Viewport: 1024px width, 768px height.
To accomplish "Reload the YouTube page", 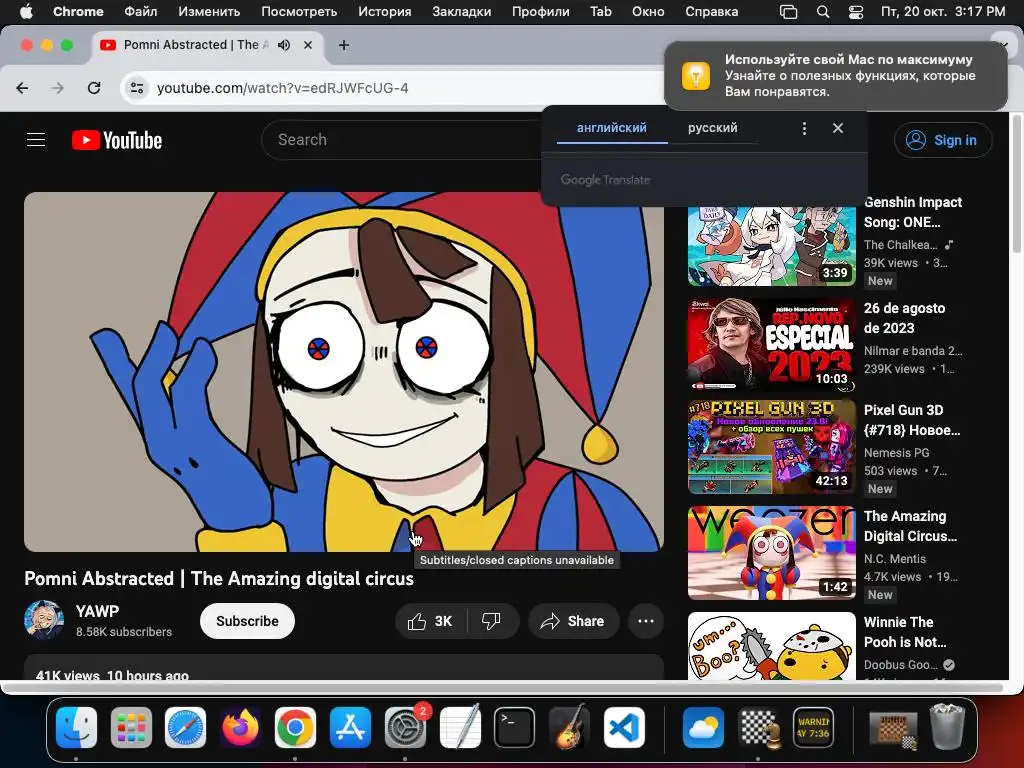I will pos(94,88).
